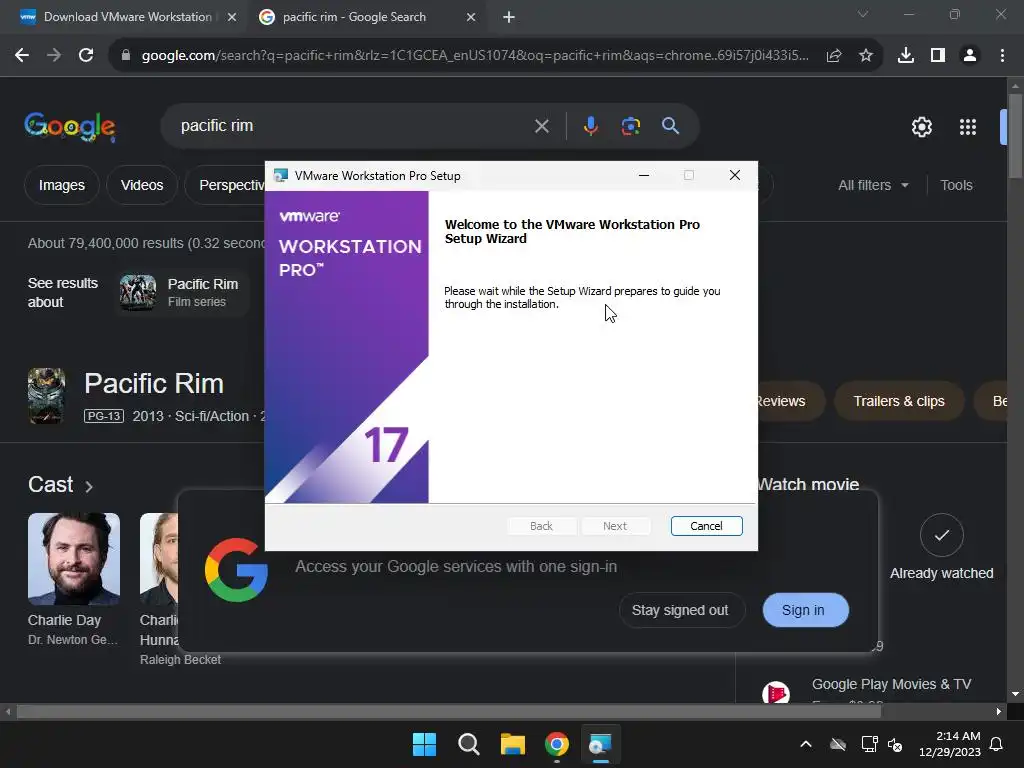Image resolution: width=1024 pixels, height=768 pixels.
Task: Click the Google logo
Action: [70, 126]
